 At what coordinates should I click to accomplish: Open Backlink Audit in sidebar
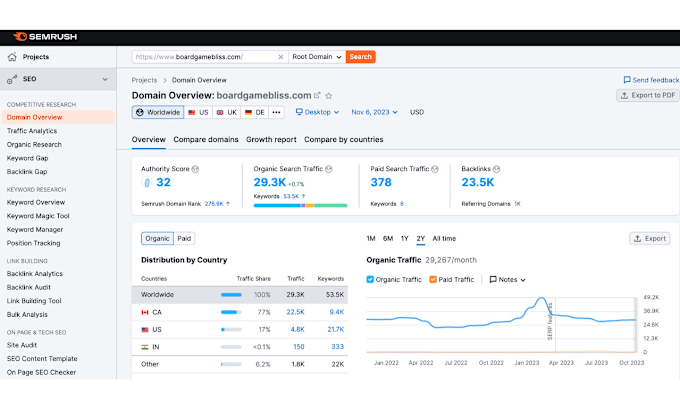pos(29,287)
